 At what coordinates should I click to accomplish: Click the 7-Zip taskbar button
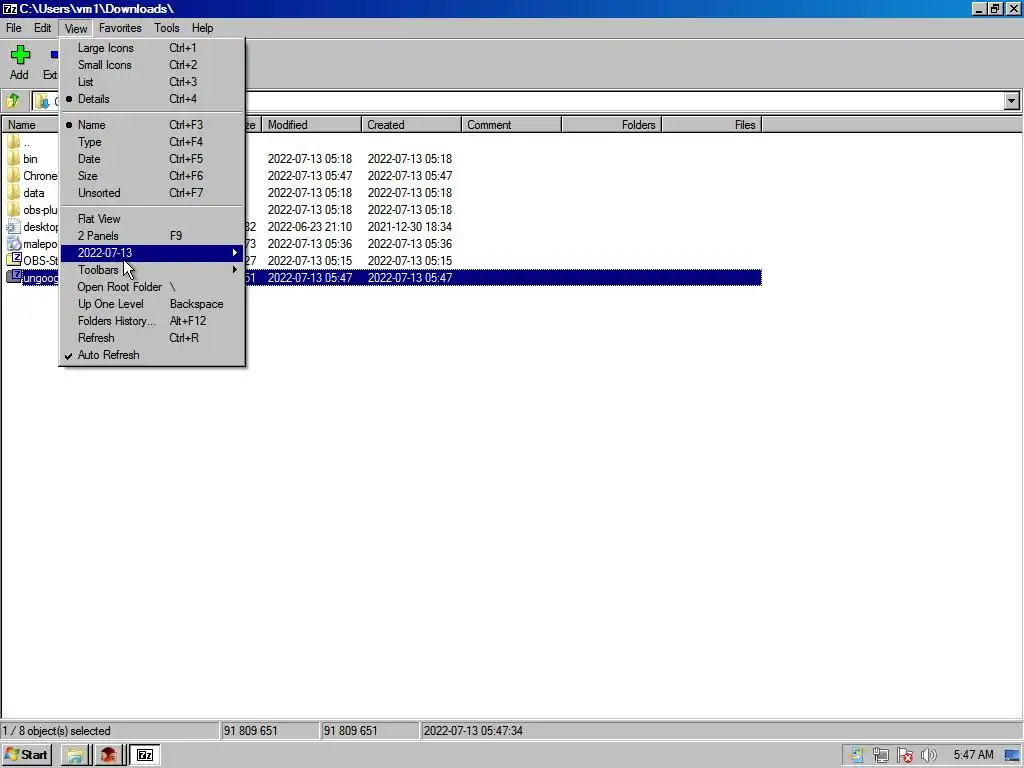pos(145,756)
